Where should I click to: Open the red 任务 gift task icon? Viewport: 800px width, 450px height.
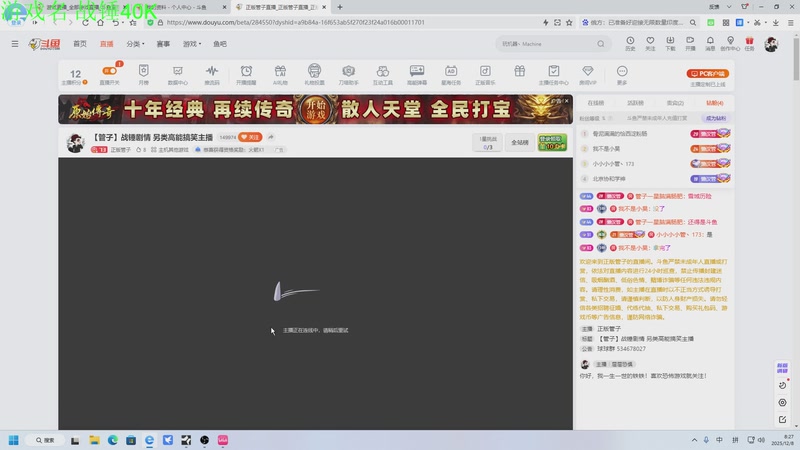pos(749,43)
